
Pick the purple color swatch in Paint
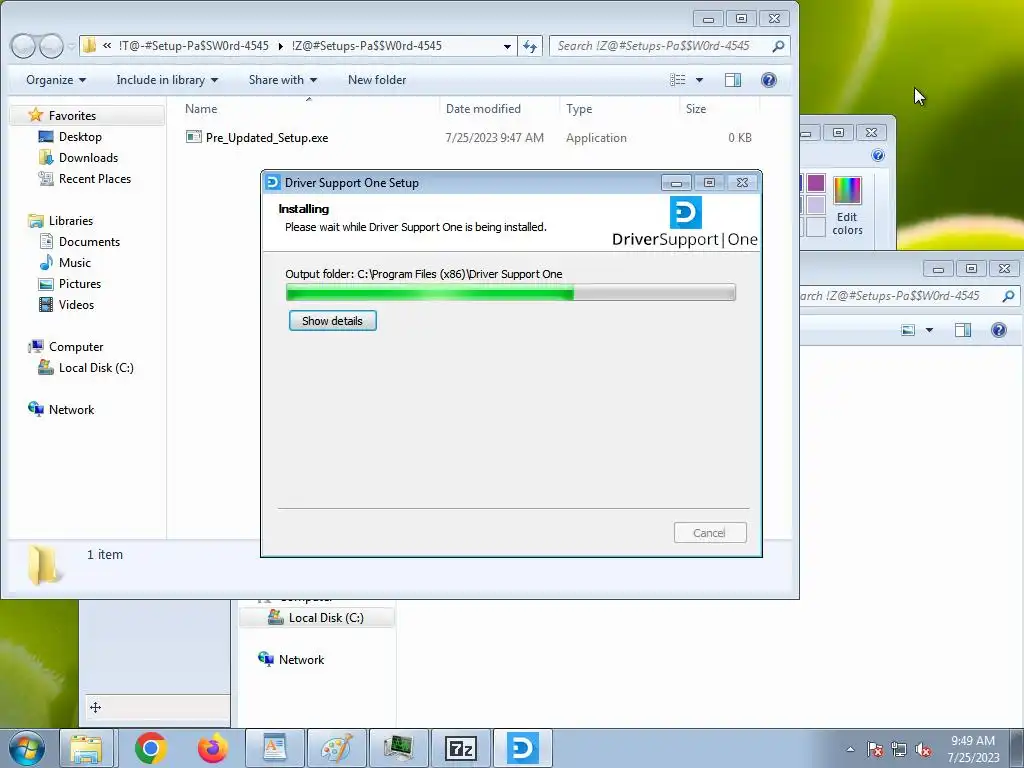point(816,183)
